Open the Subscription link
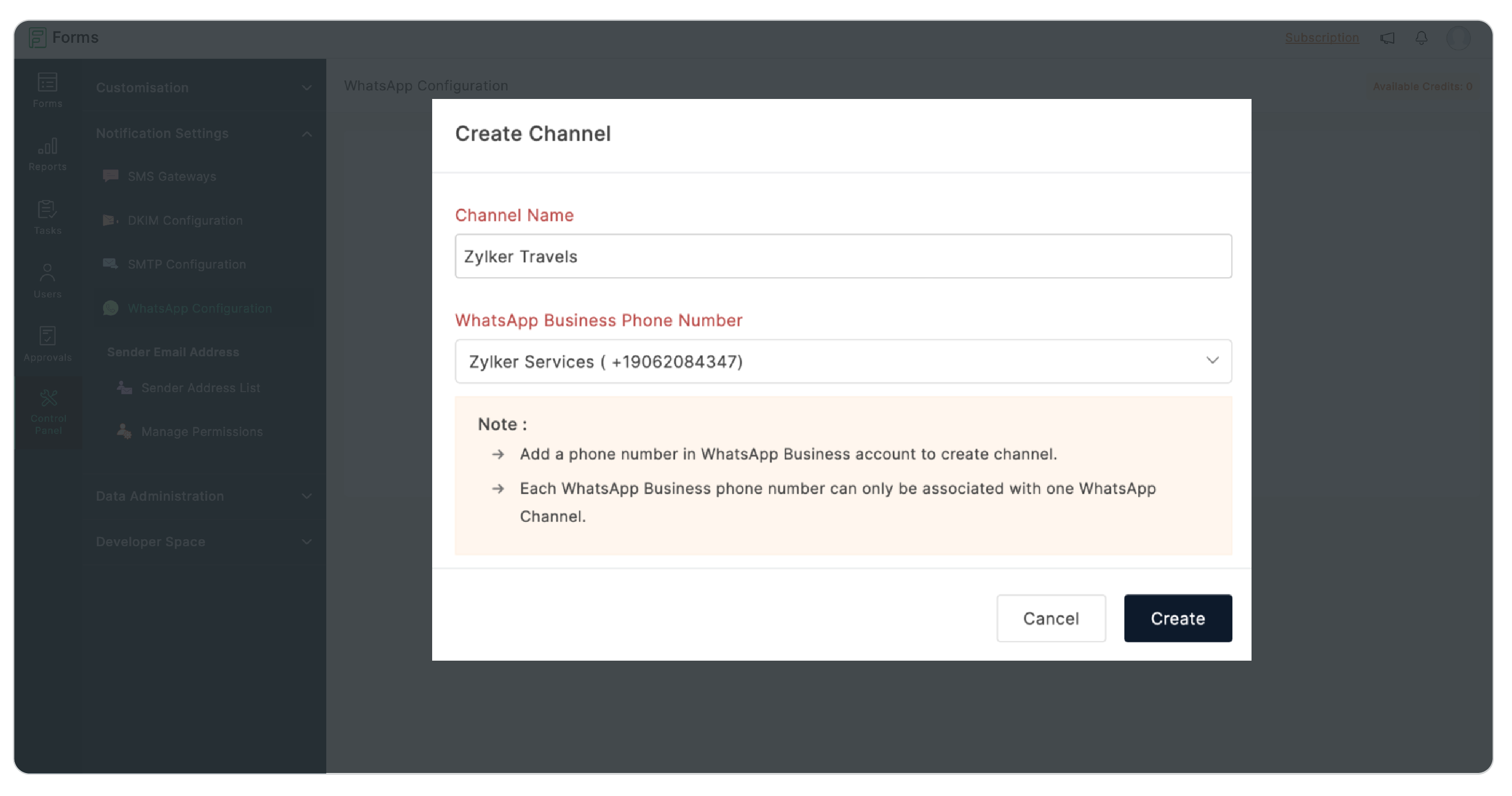This screenshot has height=796, width=1512. [1322, 37]
